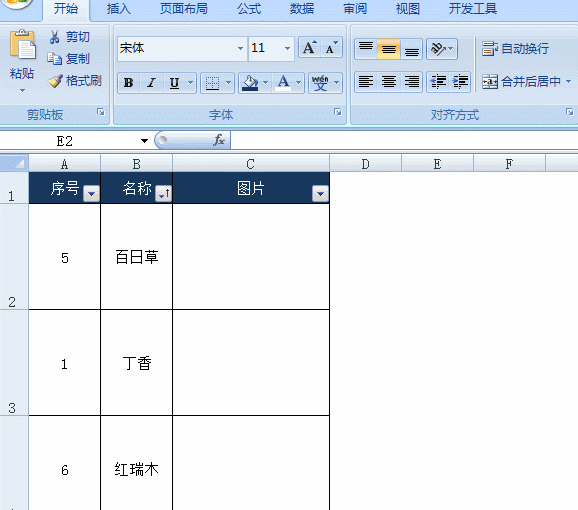Screen dimensions: 578x510
Task: Switch to 页面布局 tab
Action: coord(184,8)
